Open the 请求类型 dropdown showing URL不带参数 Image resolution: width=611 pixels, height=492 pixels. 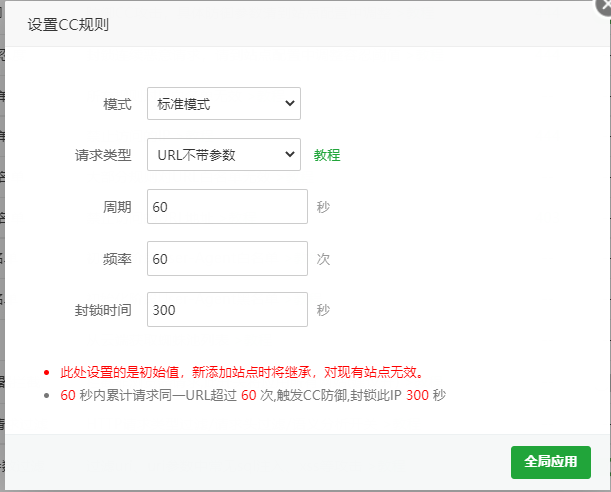224,155
